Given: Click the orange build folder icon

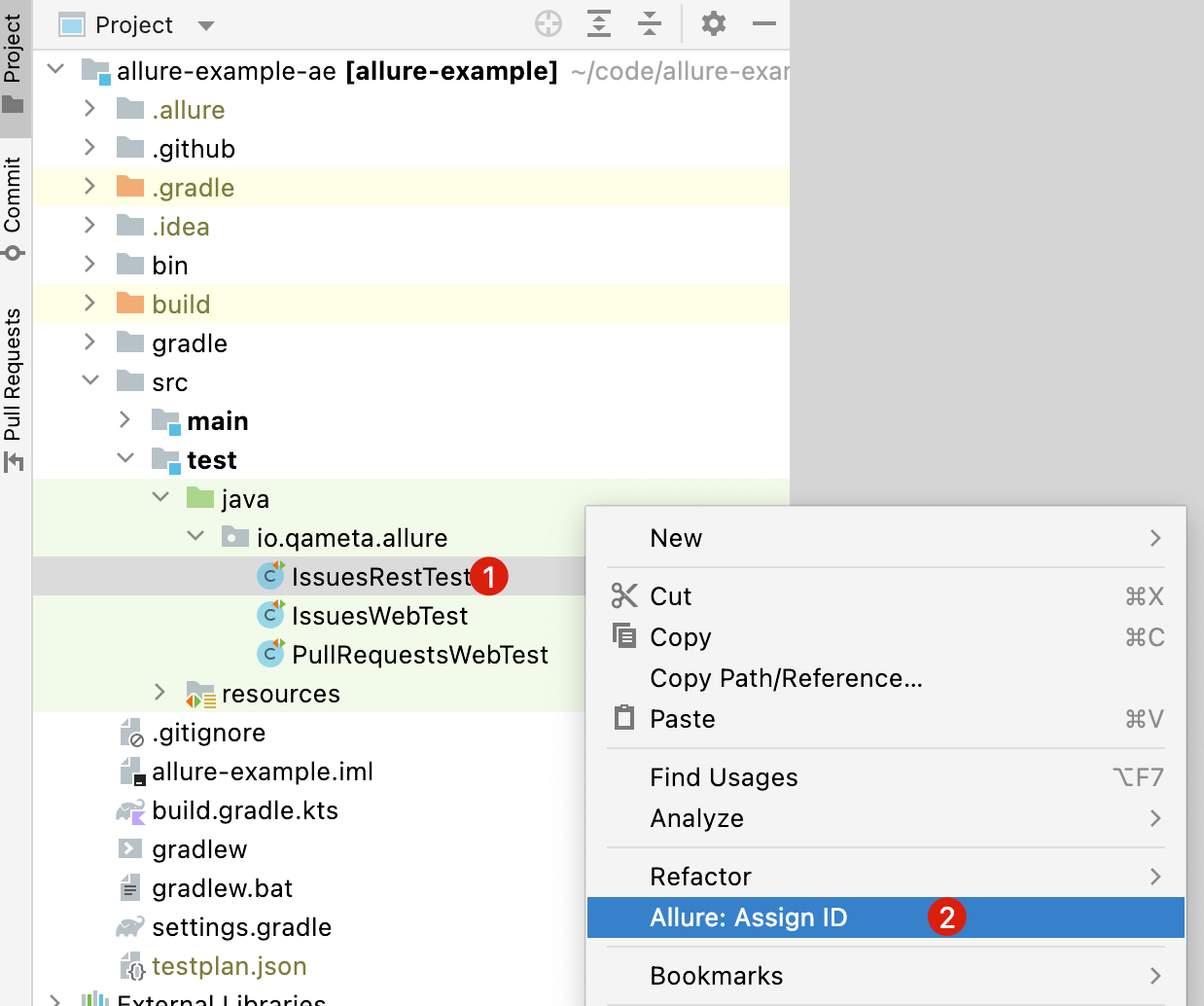Looking at the screenshot, I should coord(130,303).
